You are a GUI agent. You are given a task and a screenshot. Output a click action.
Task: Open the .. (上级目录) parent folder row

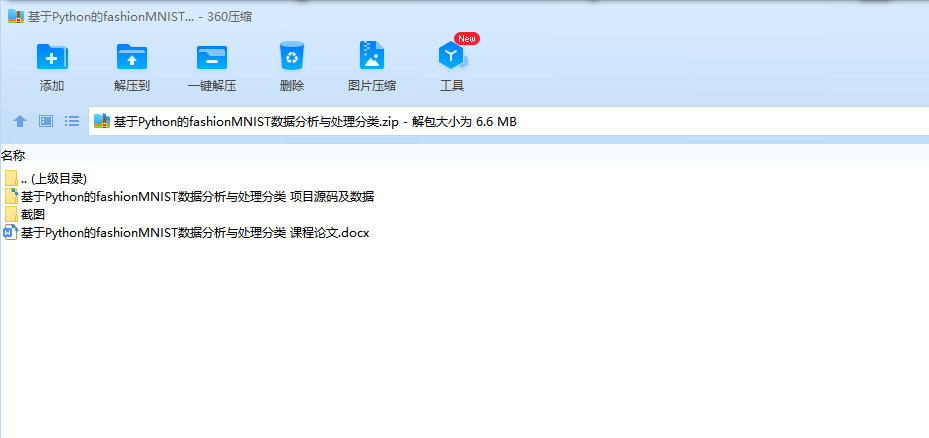[46, 178]
